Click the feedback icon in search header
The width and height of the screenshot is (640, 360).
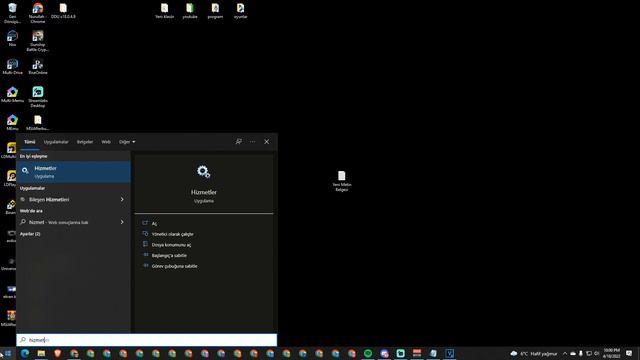coord(238,142)
